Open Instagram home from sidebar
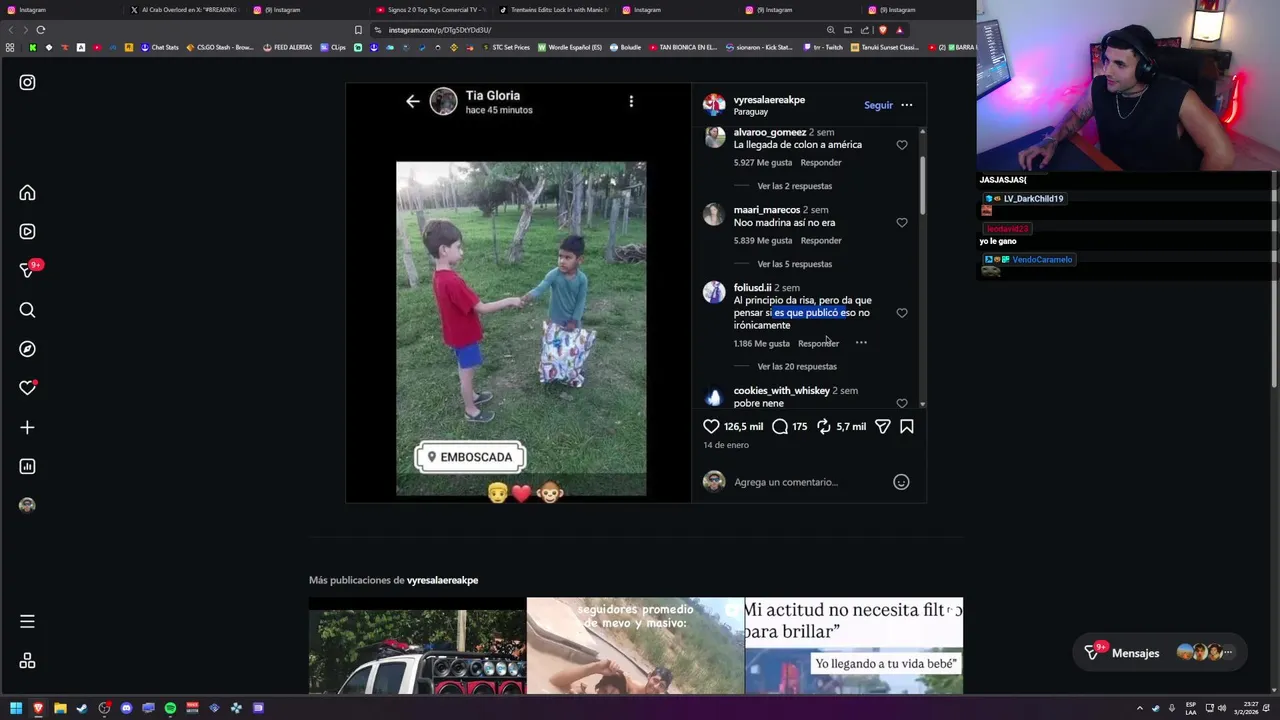Screen dimensions: 1280x720 27,193
